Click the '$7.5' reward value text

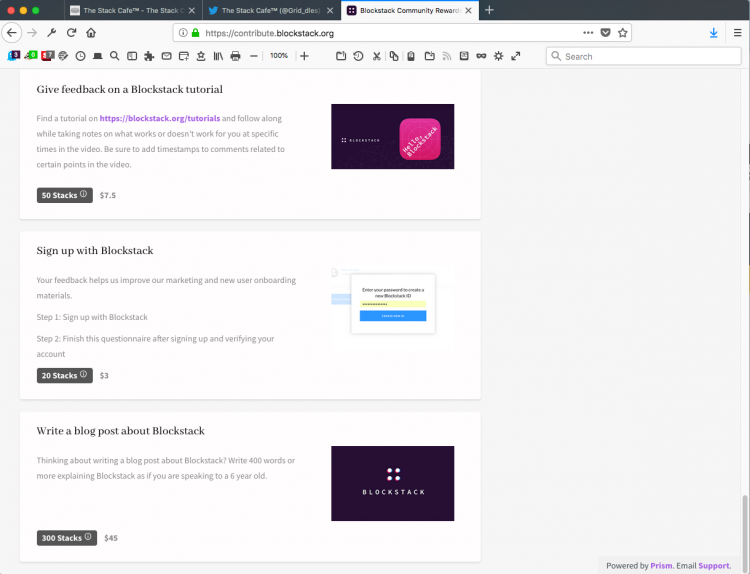(108, 195)
